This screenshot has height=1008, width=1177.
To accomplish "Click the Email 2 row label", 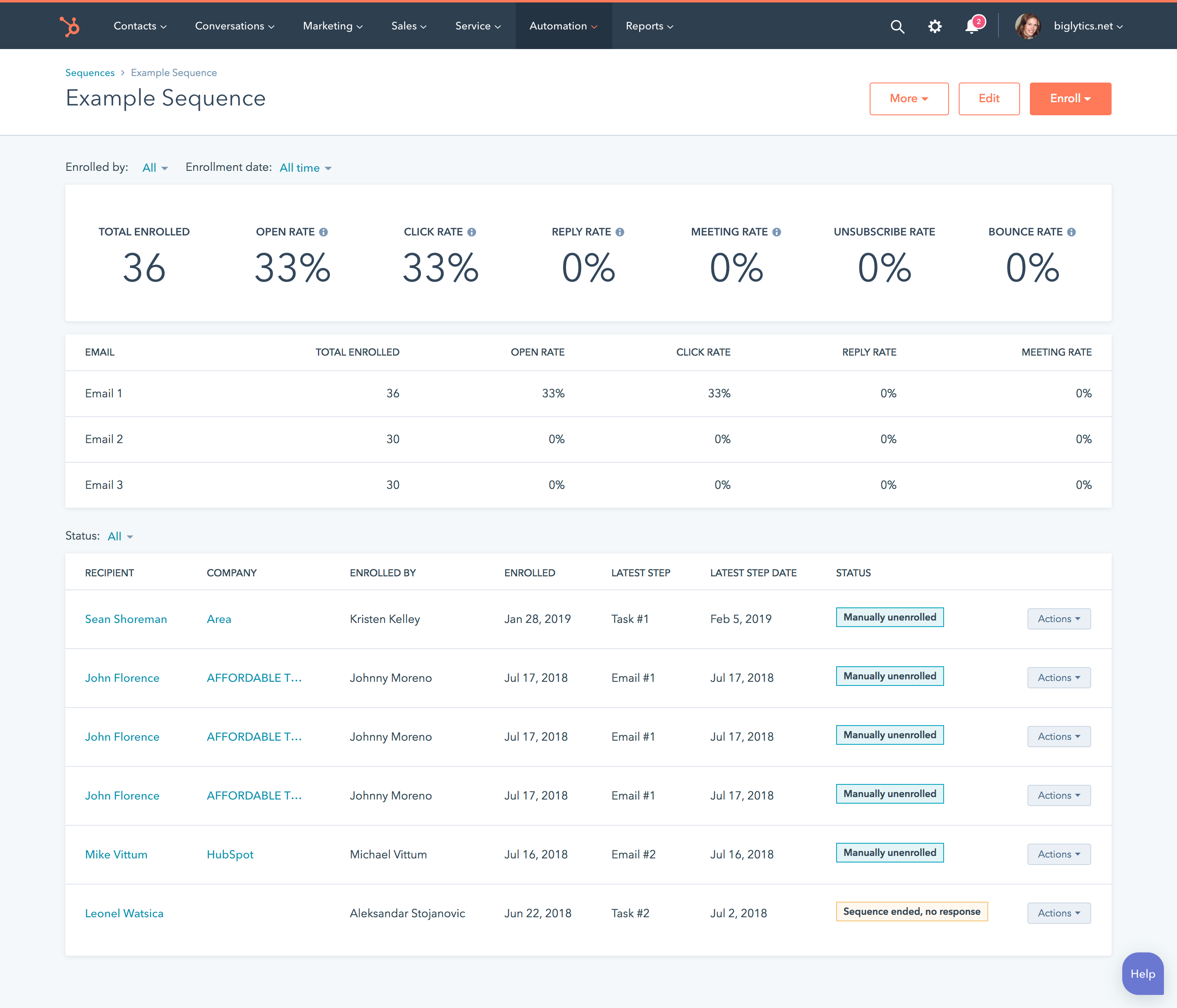I will [104, 439].
